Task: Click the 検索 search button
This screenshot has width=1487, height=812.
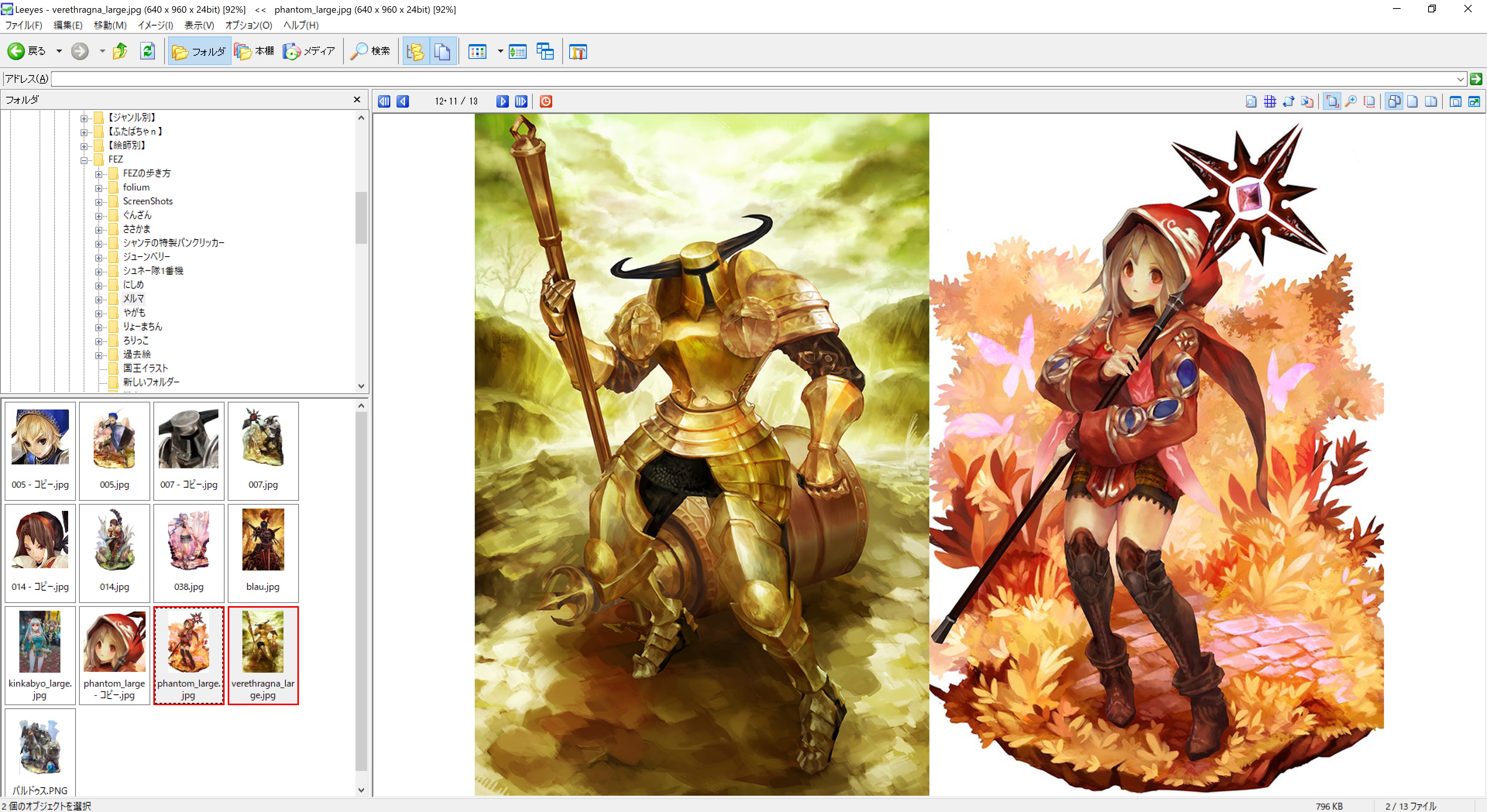Action: coord(371,51)
